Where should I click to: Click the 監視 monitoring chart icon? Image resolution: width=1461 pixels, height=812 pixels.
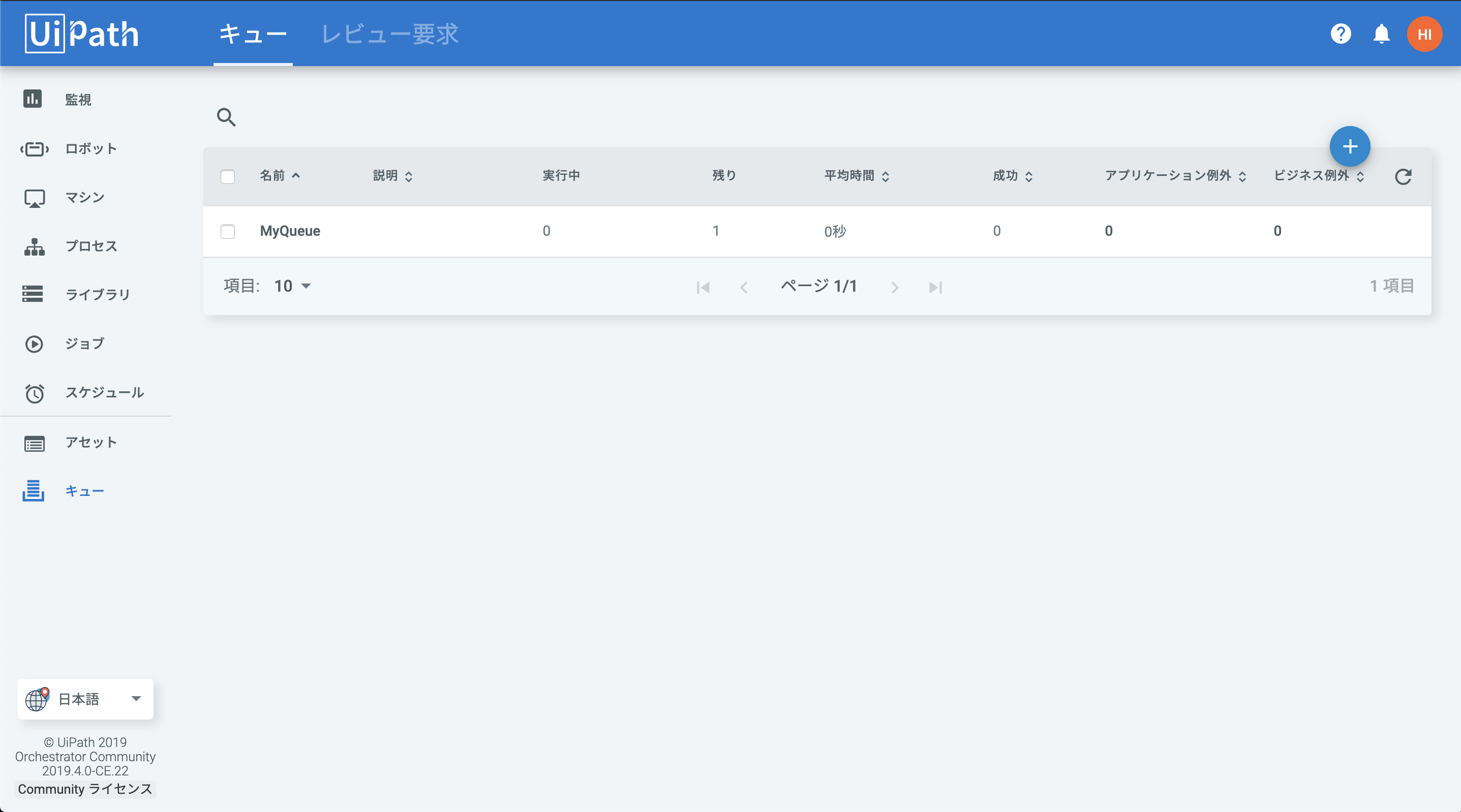click(33, 99)
